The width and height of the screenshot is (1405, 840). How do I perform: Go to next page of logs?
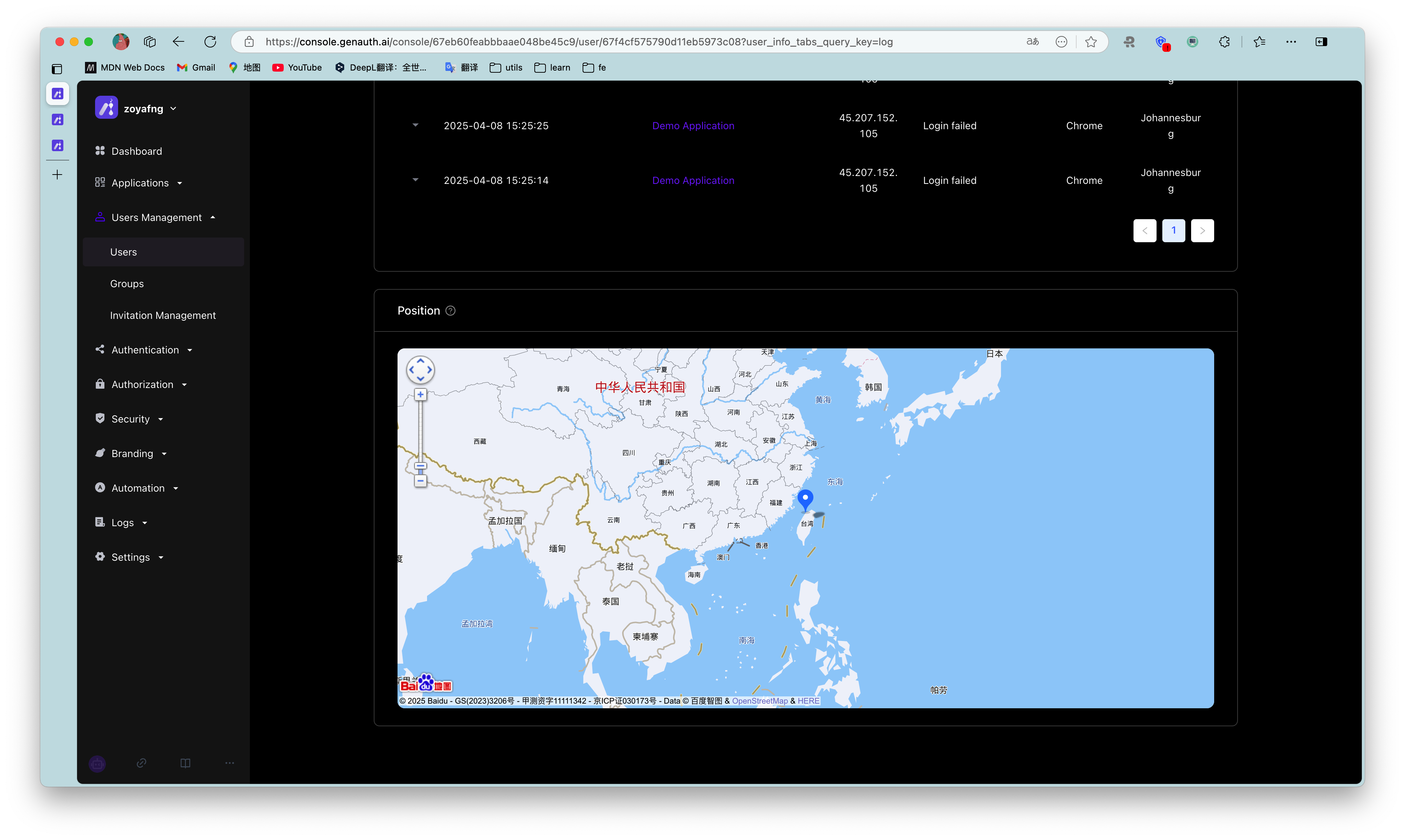click(x=1202, y=230)
